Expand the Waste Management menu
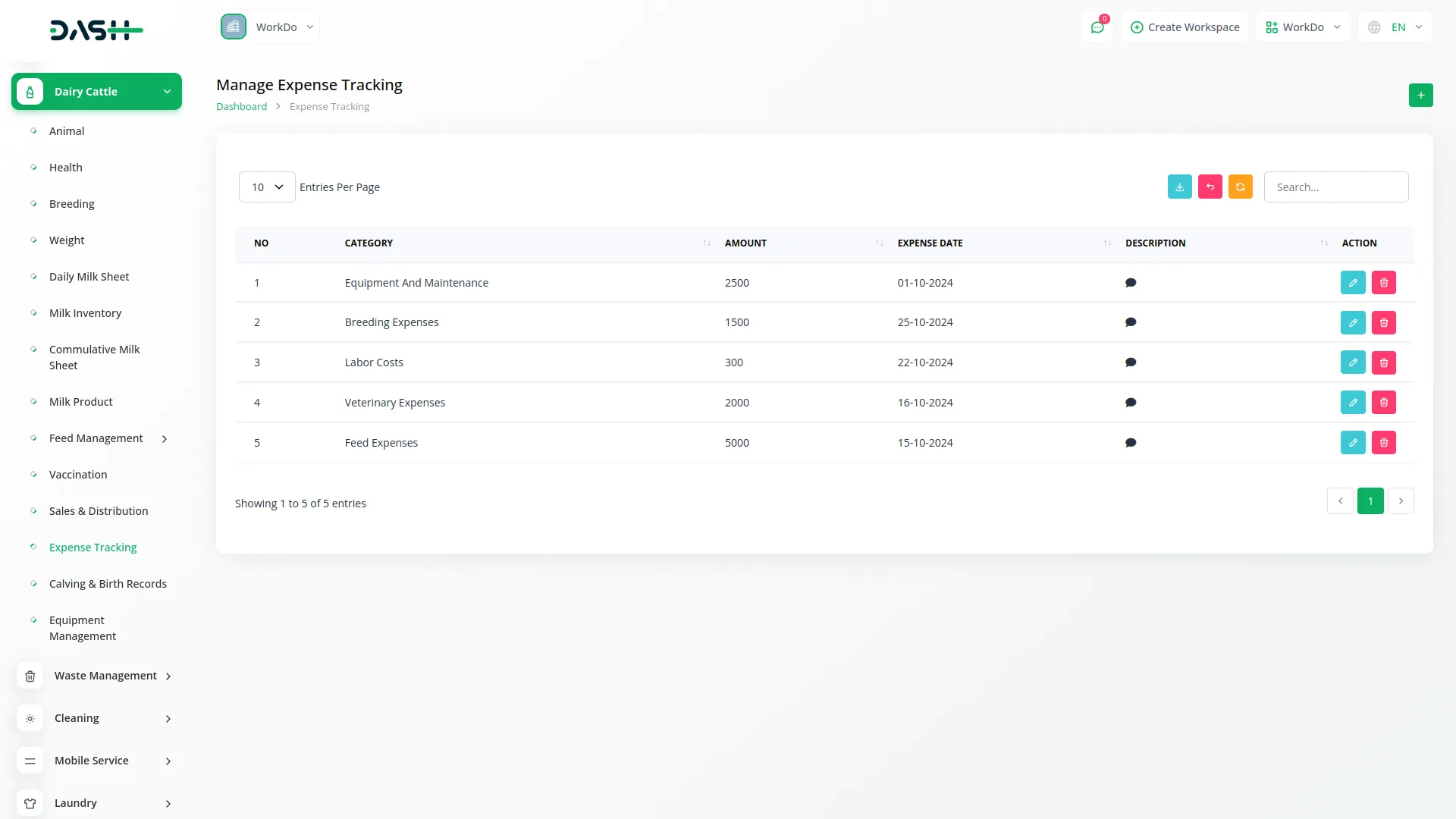1456x819 pixels. 106,676
